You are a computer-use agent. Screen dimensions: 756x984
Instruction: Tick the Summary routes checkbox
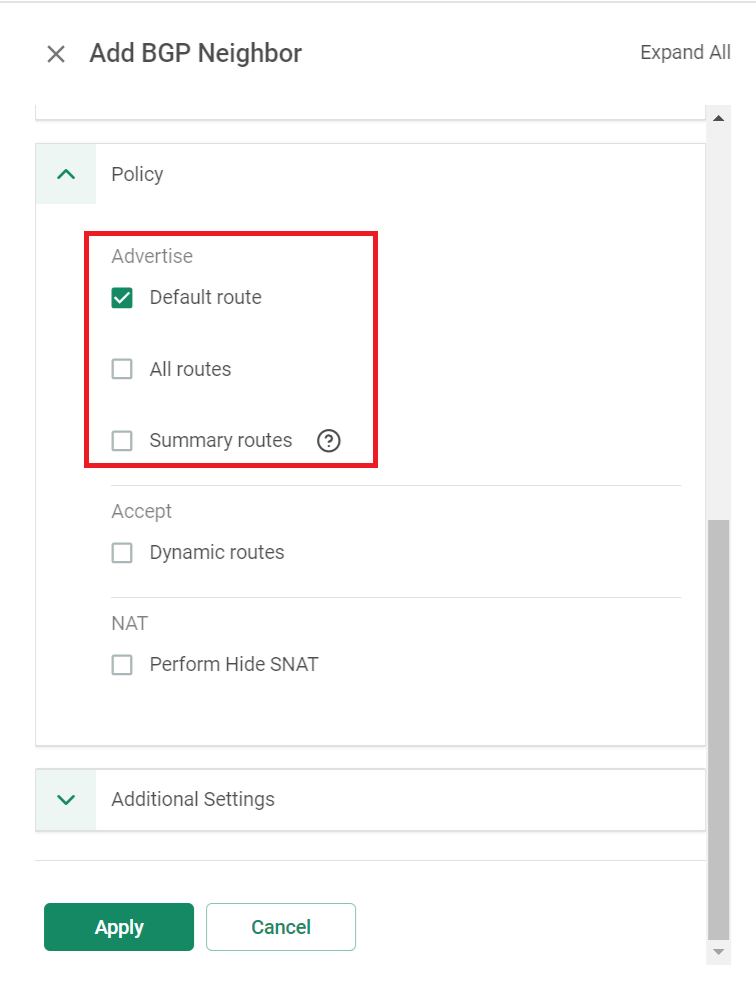(x=122, y=441)
